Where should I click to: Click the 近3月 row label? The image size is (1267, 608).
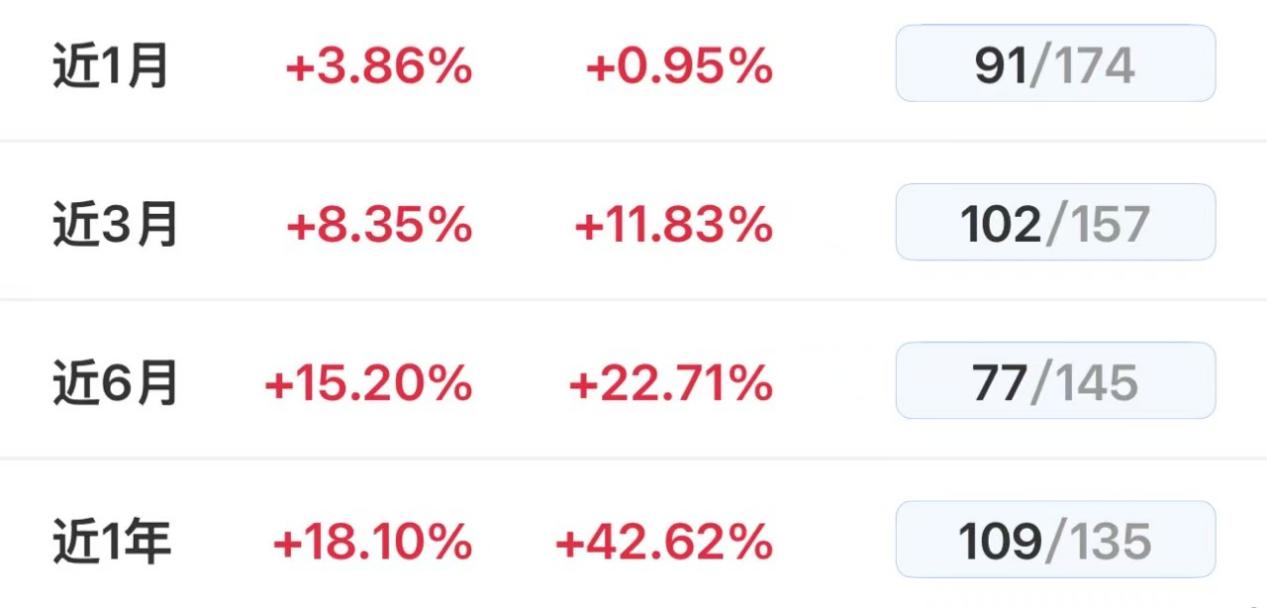point(115,225)
